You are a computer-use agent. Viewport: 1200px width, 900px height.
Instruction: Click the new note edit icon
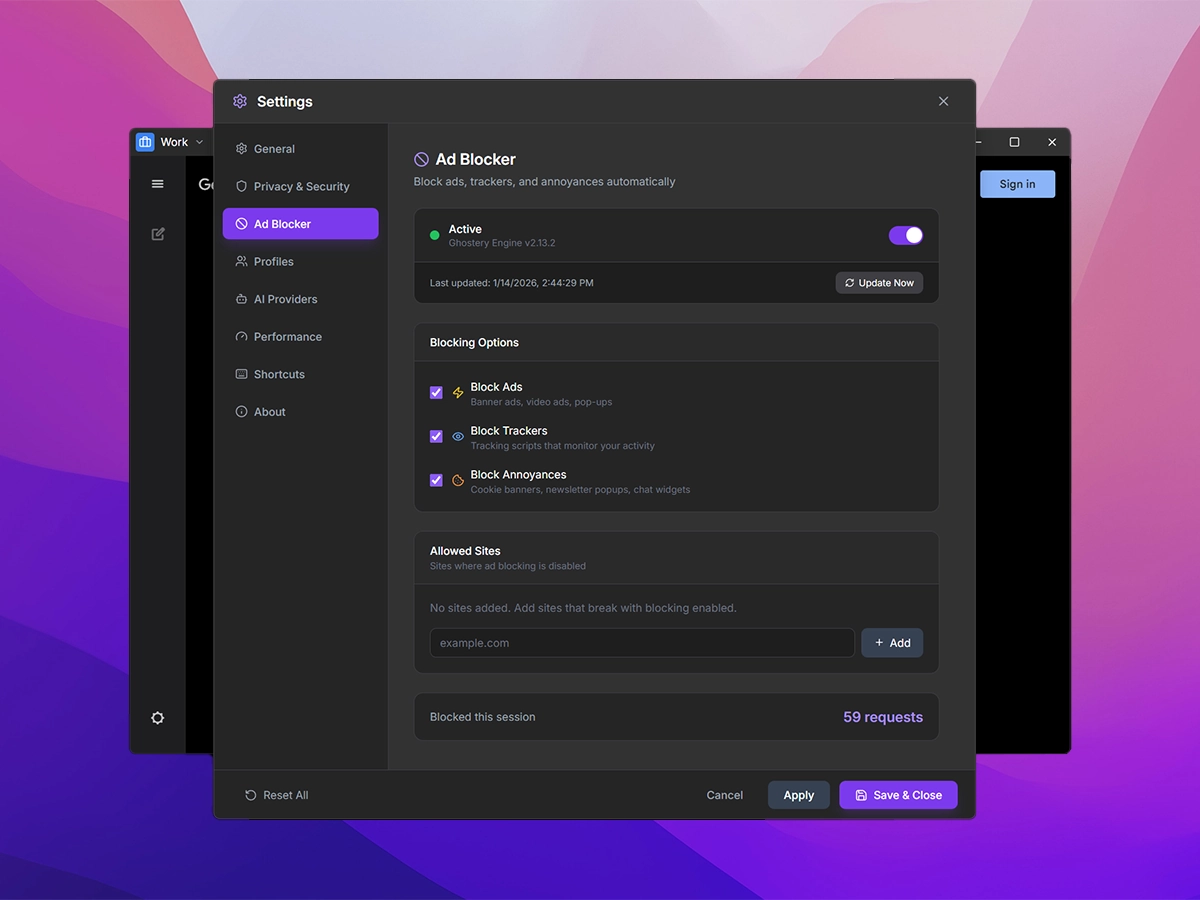[158, 234]
